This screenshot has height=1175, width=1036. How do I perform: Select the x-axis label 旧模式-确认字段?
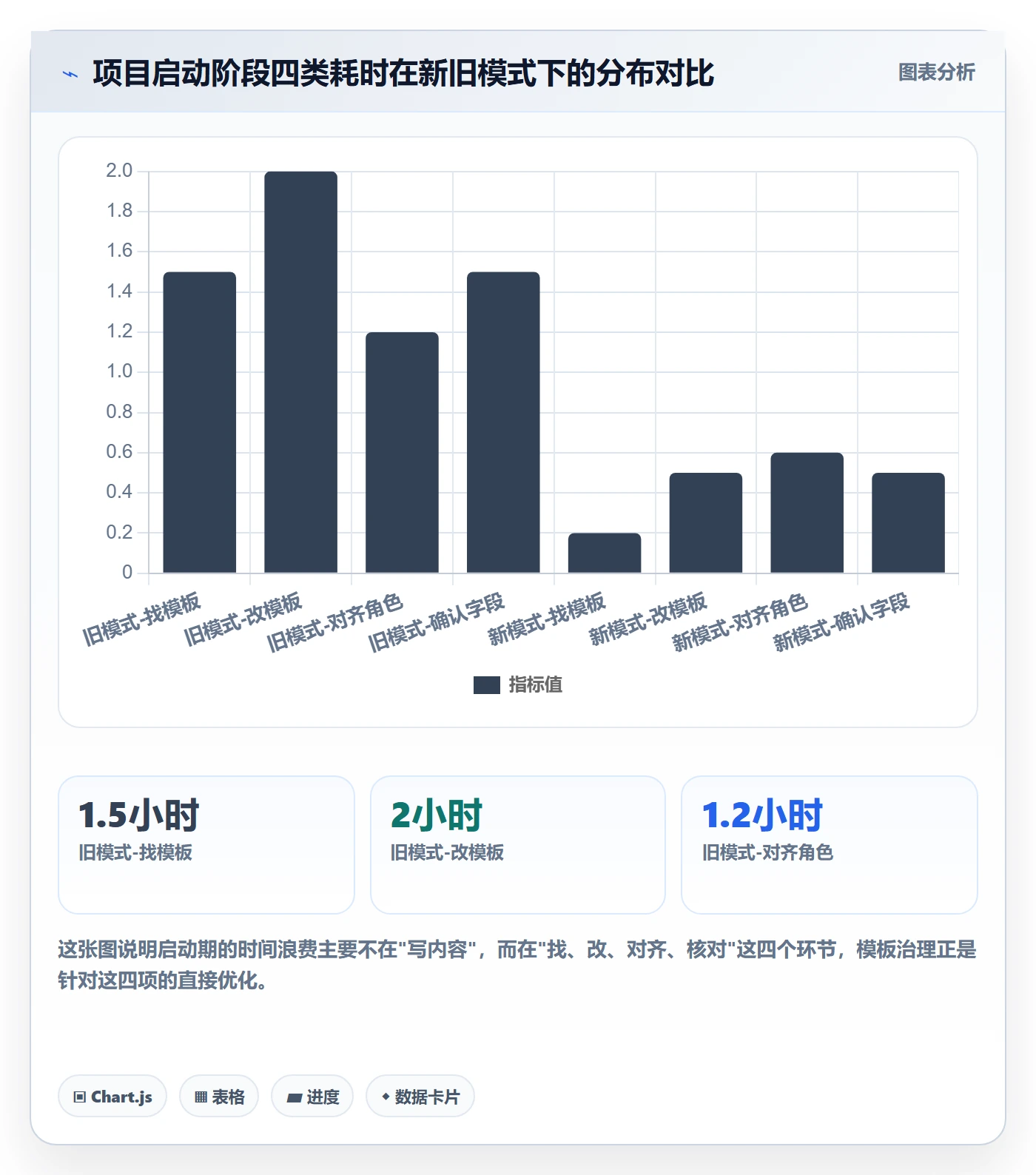[437, 622]
